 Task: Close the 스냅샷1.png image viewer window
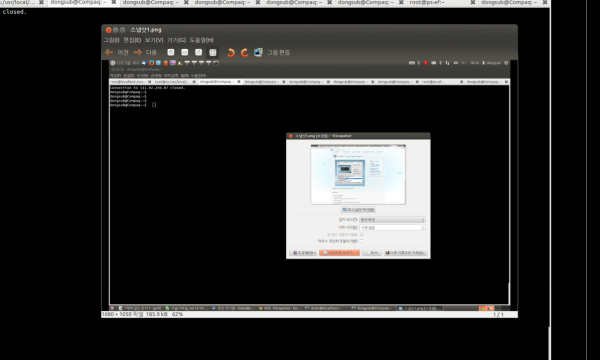tap(108, 30)
